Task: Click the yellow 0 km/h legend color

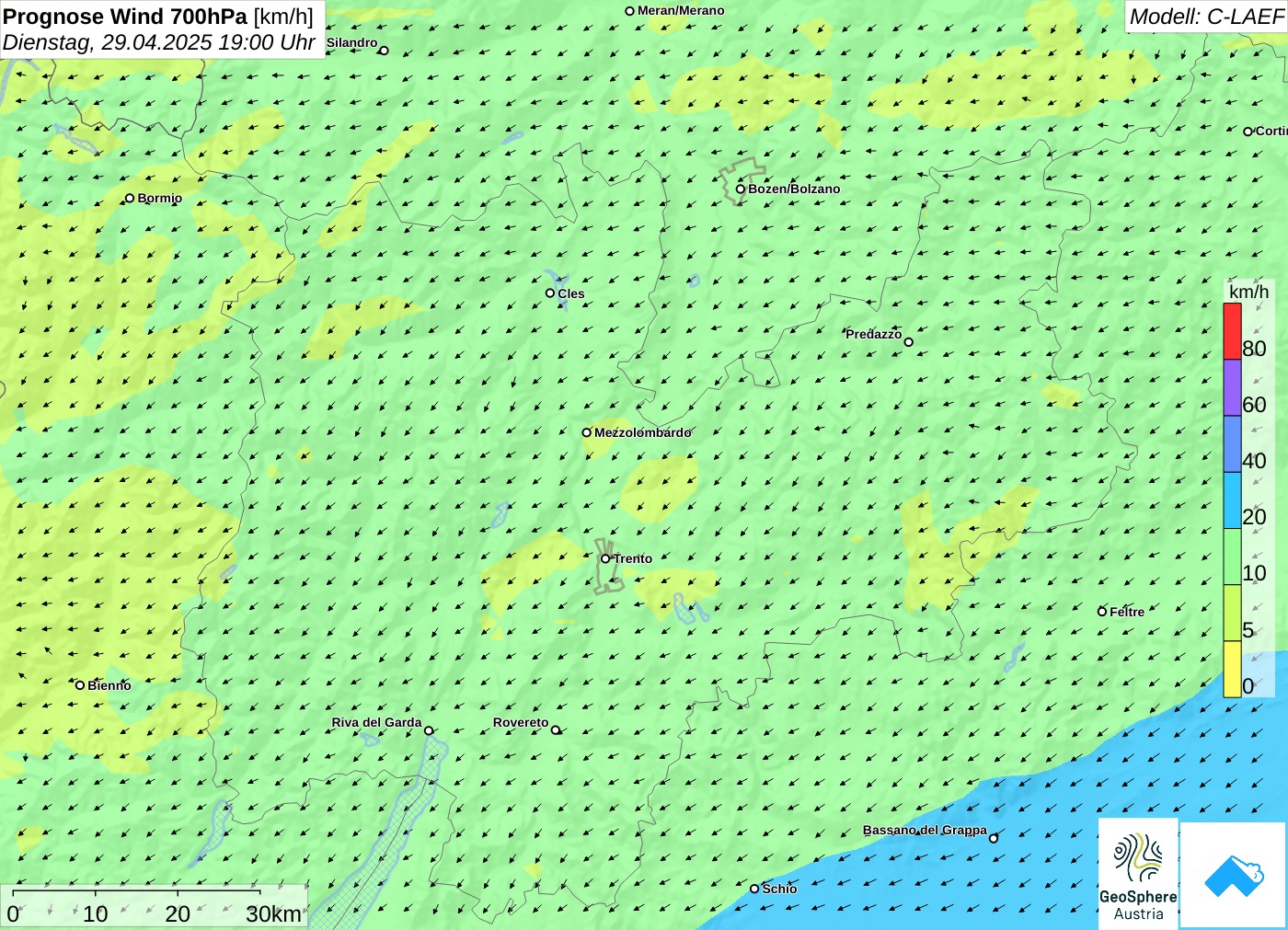Action: (x=1232, y=670)
